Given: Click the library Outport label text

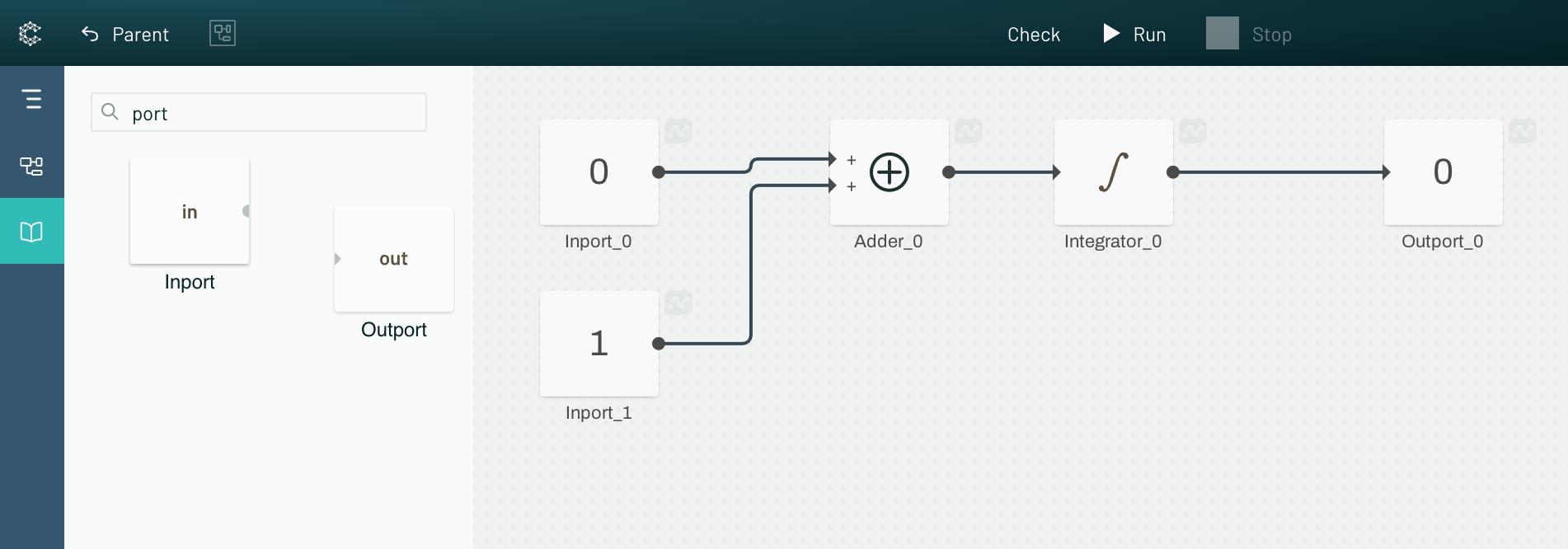Looking at the screenshot, I should click(394, 330).
